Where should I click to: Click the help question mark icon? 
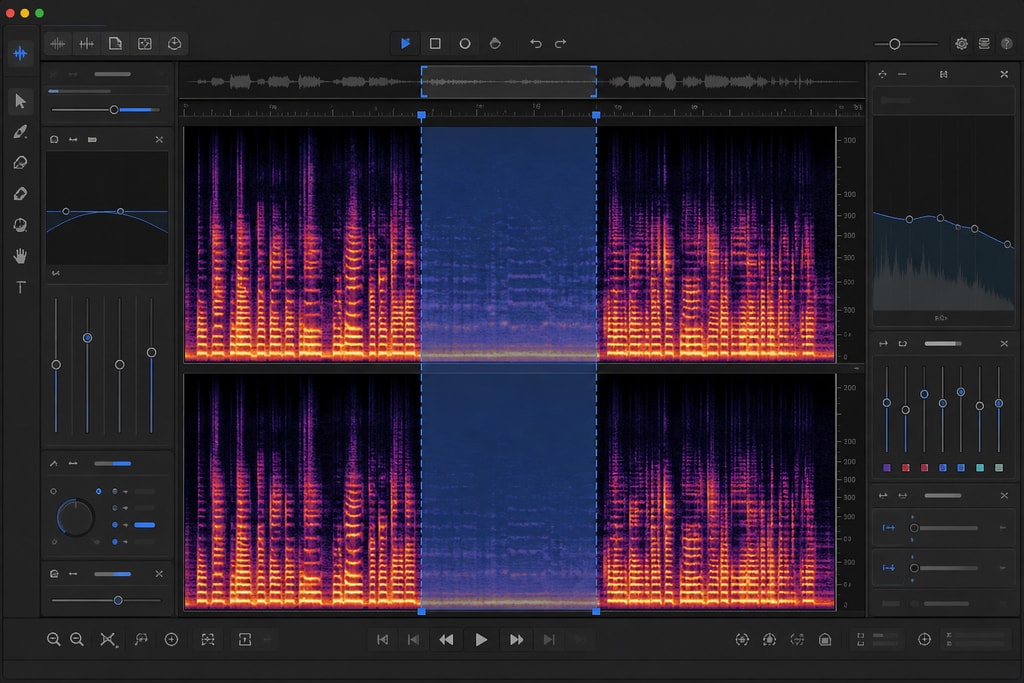(1006, 44)
